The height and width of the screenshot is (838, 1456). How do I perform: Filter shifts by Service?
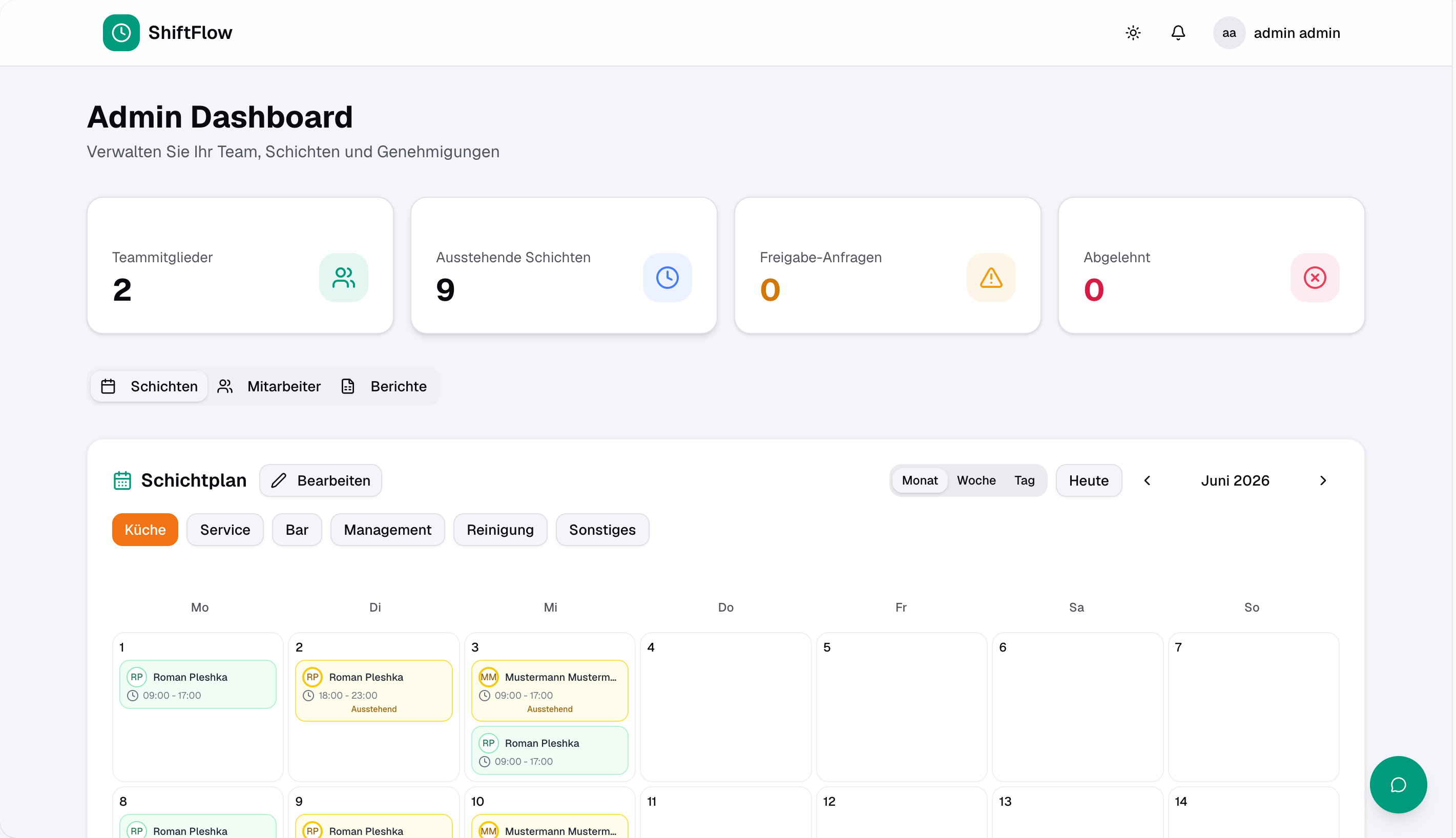coord(225,530)
